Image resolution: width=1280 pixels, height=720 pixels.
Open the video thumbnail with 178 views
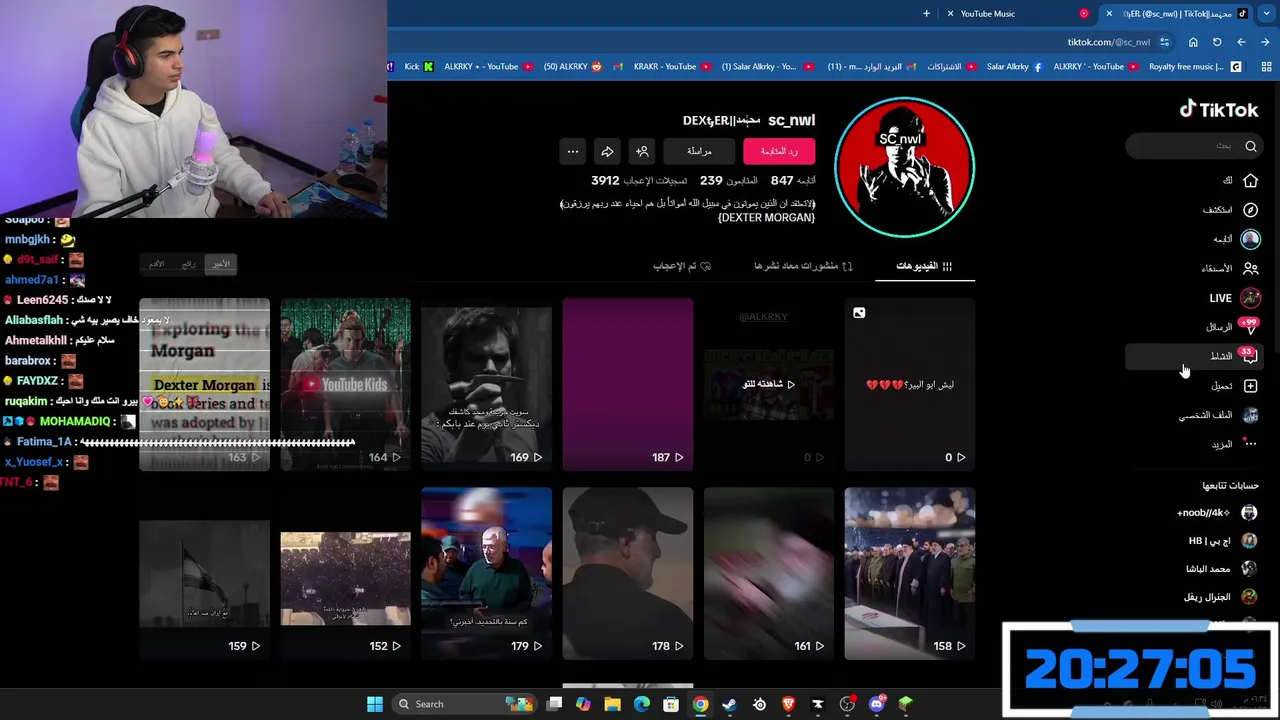628,573
